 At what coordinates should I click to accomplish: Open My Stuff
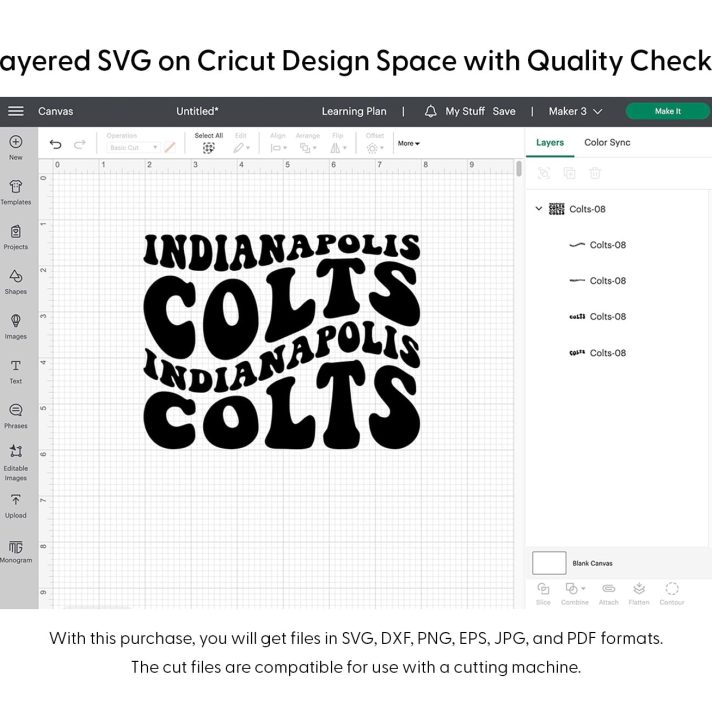(465, 111)
